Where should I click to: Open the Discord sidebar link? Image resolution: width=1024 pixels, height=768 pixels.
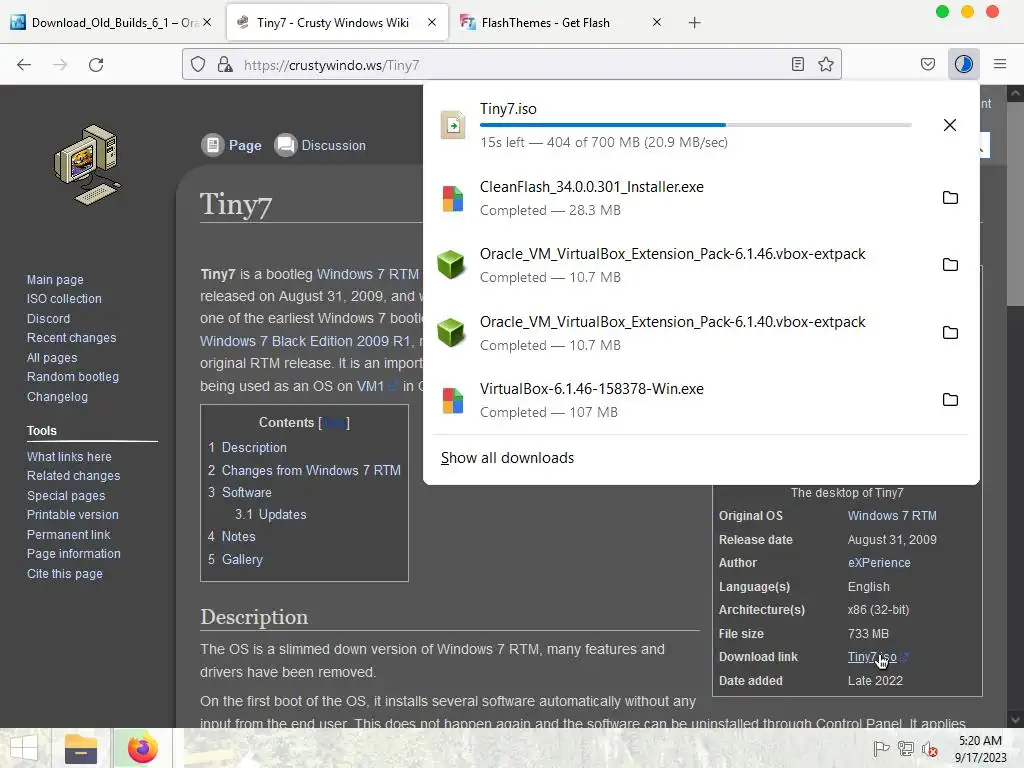(x=48, y=319)
